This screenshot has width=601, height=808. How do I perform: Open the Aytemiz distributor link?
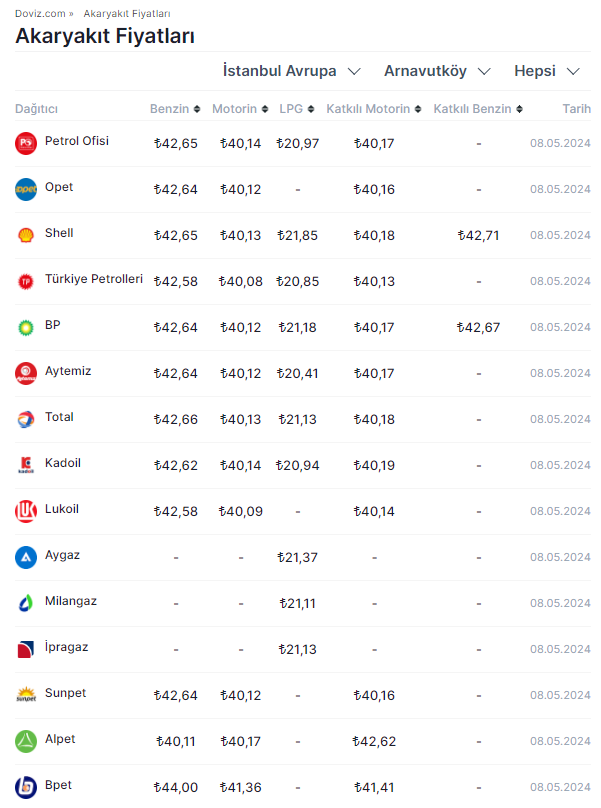tap(68, 371)
